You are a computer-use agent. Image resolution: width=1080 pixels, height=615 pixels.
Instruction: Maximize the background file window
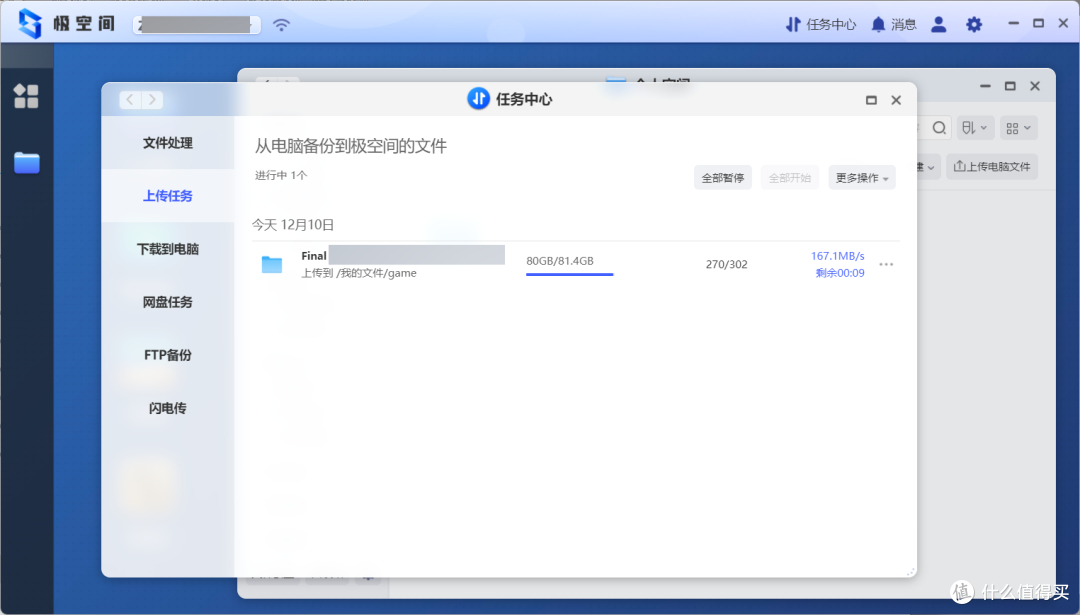pos(1010,86)
